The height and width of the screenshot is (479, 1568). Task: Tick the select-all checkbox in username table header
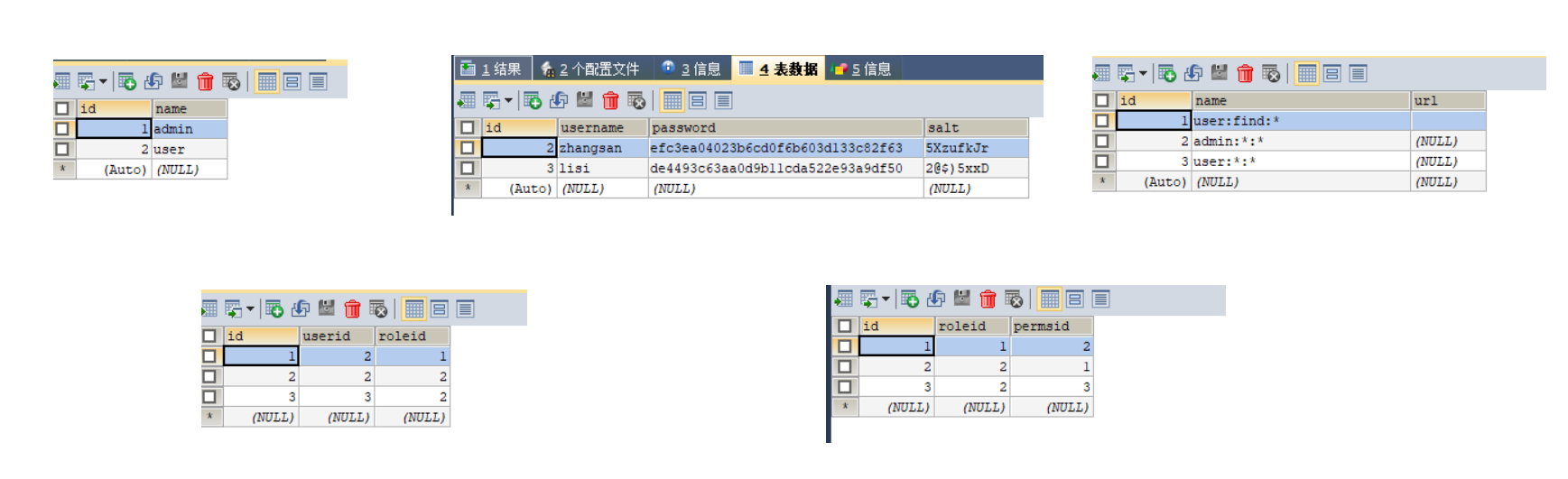[x=468, y=127]
